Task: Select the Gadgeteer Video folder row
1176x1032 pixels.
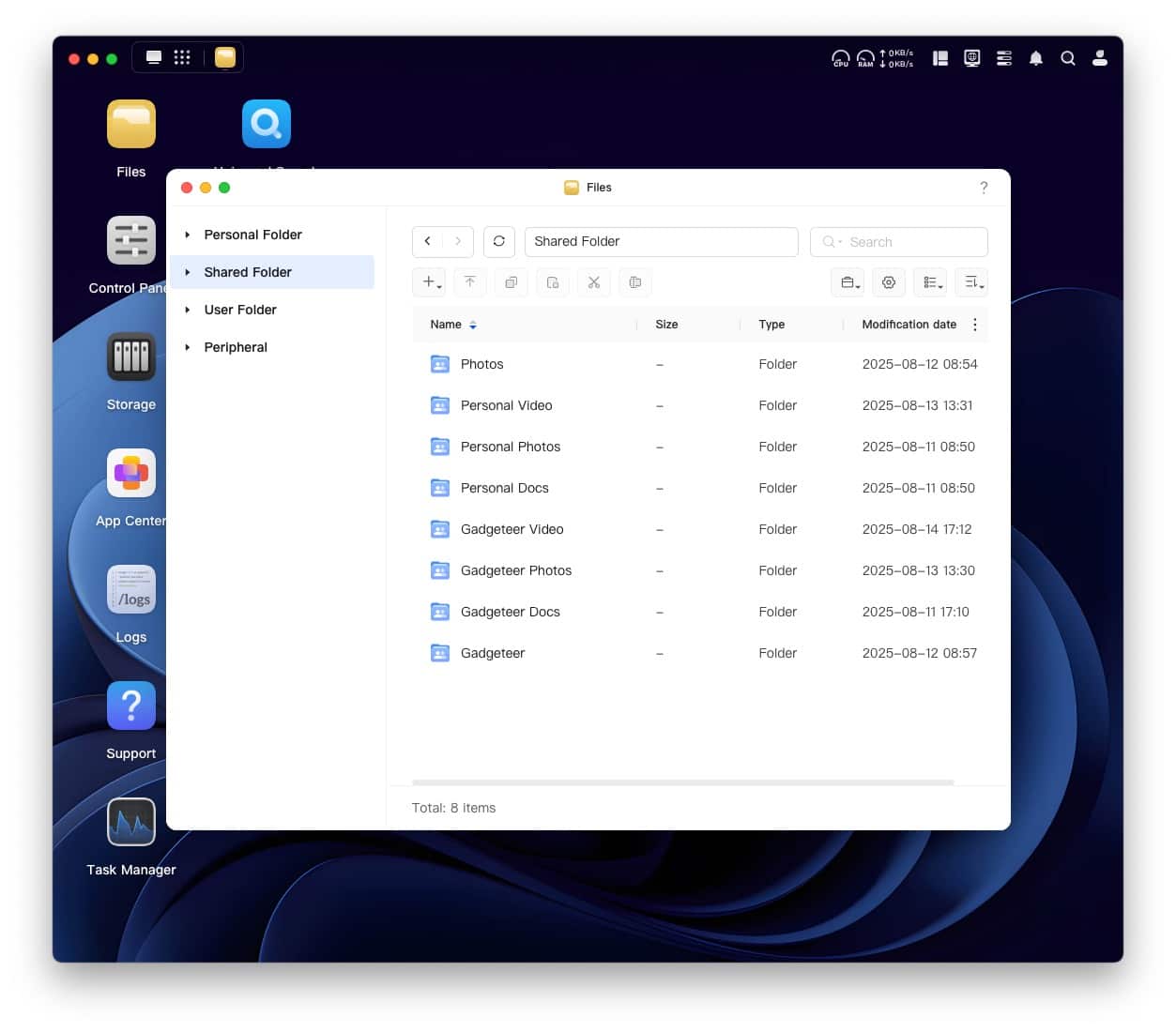Action: click(700, 529)
